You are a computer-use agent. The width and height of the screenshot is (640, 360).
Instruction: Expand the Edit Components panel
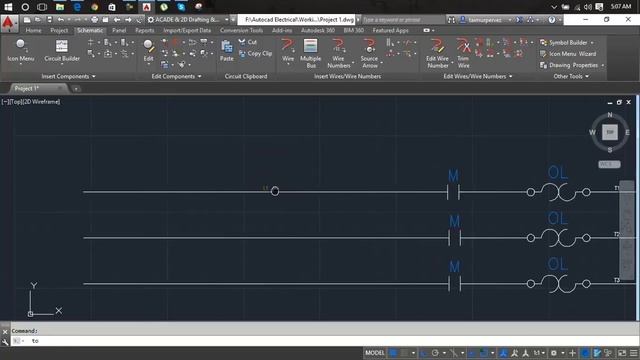176,76
